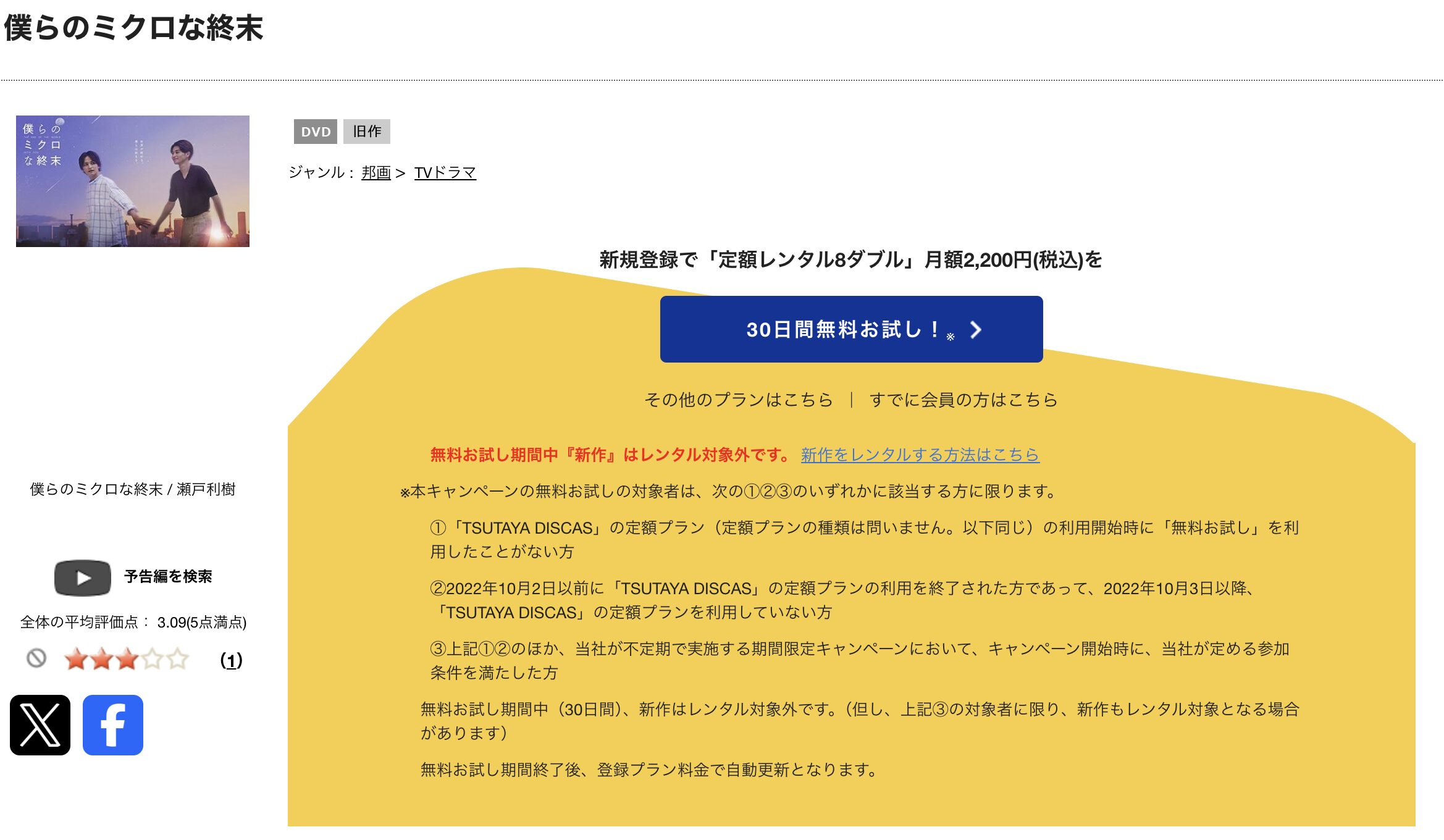Image resolution: width=1444 pixels, height=840 pixels.
Task: Rate with the first star
Action: coord(77,659)
